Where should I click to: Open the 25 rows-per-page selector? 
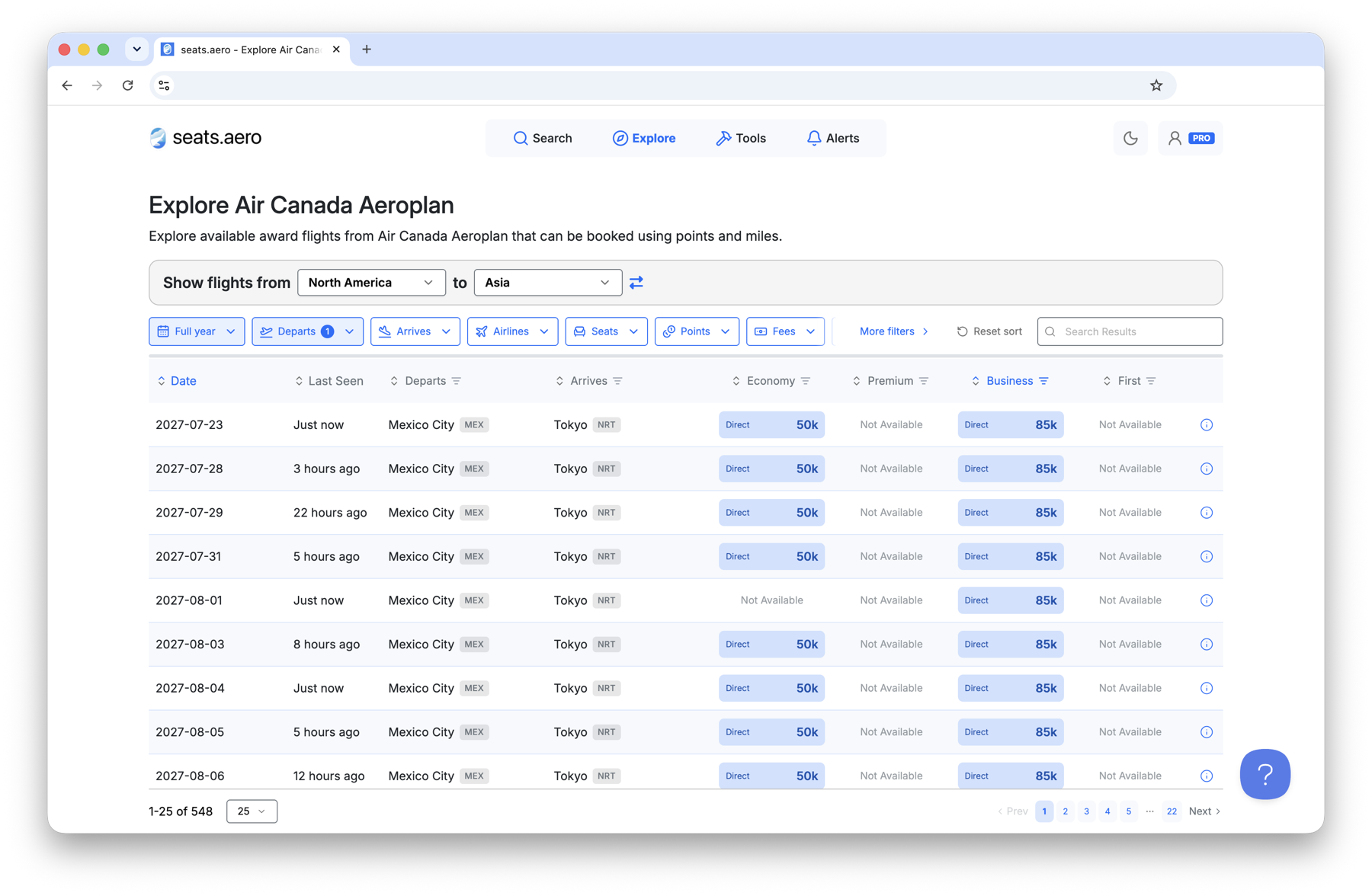tap(252, 811)
